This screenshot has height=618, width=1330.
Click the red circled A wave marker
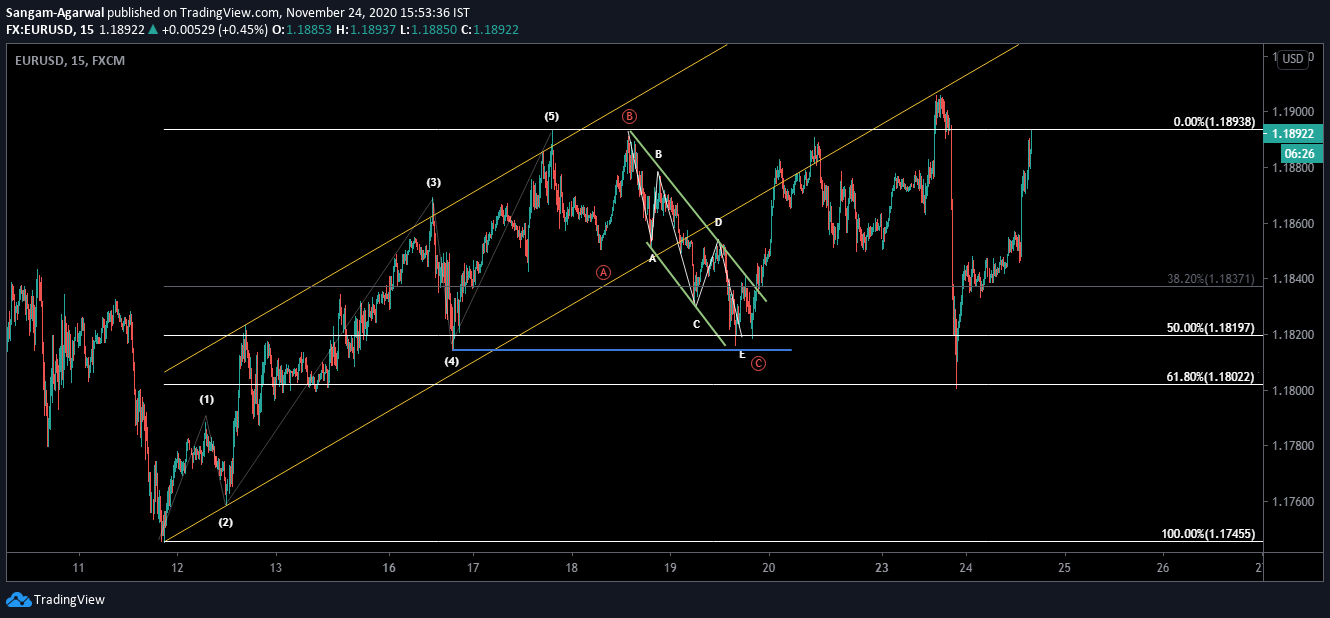[x=603, y=271]
